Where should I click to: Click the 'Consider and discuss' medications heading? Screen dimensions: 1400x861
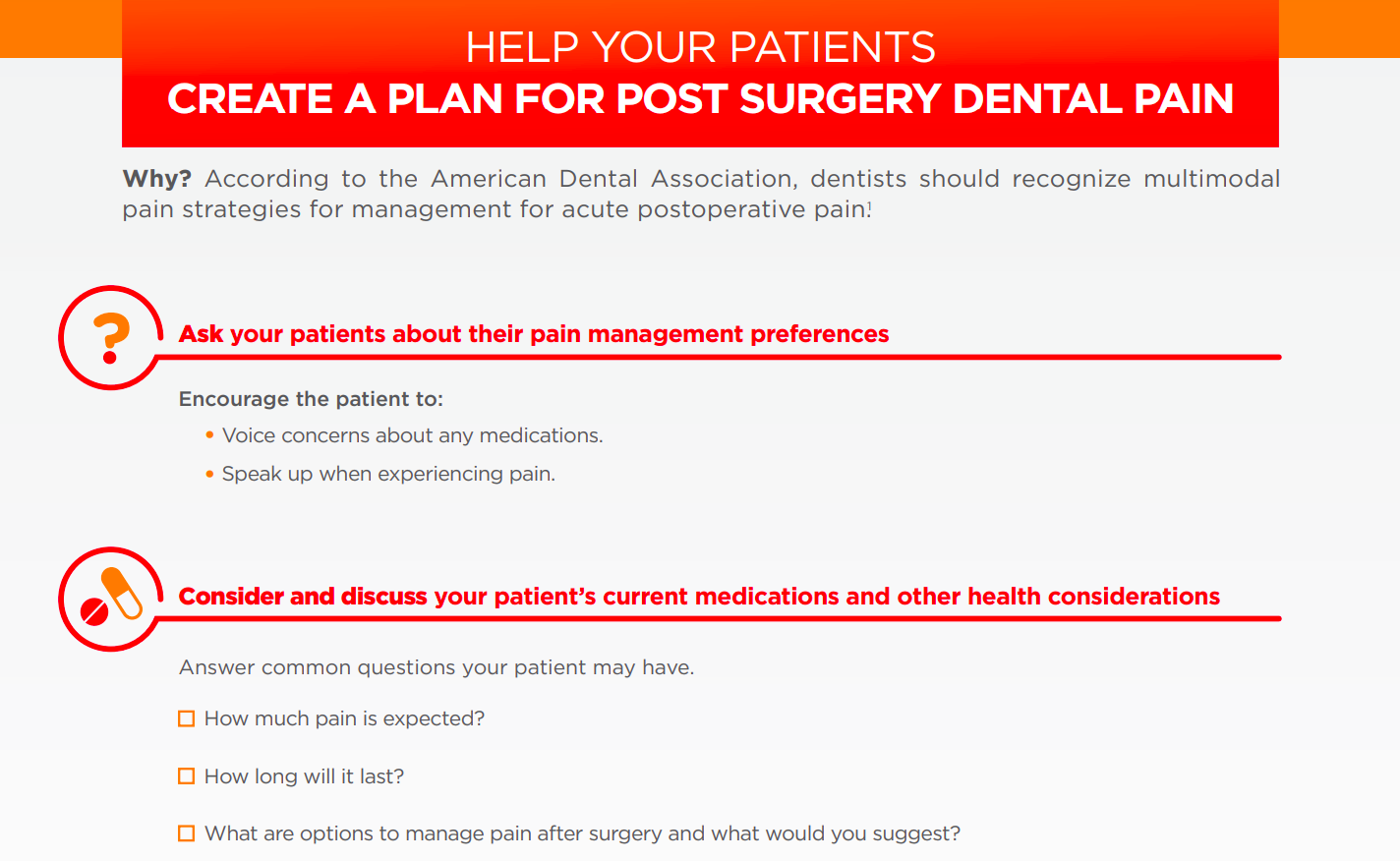point(699,597)
